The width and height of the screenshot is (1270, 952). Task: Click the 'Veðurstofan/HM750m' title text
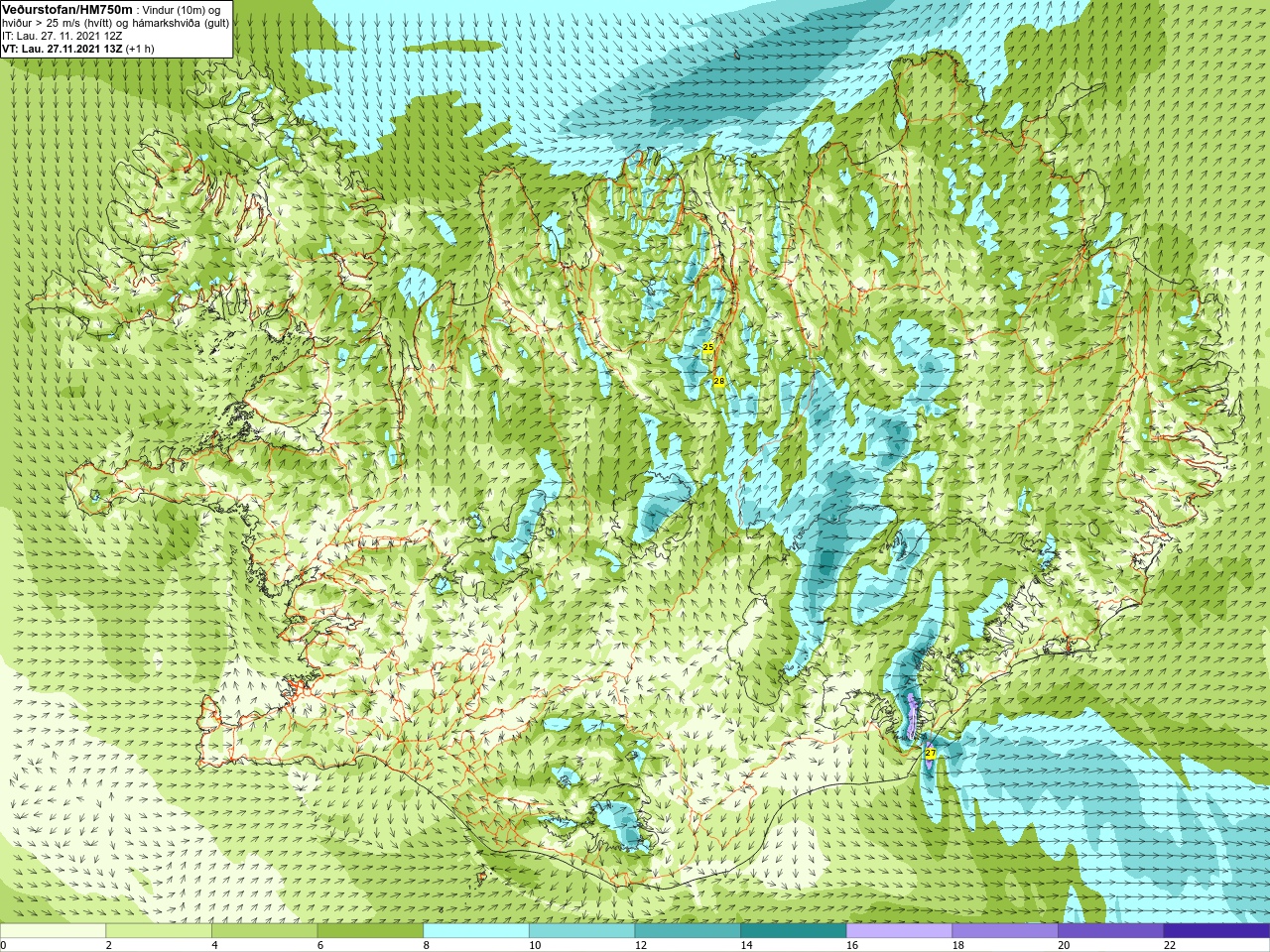pyautogui.click(x=67, y=9)
